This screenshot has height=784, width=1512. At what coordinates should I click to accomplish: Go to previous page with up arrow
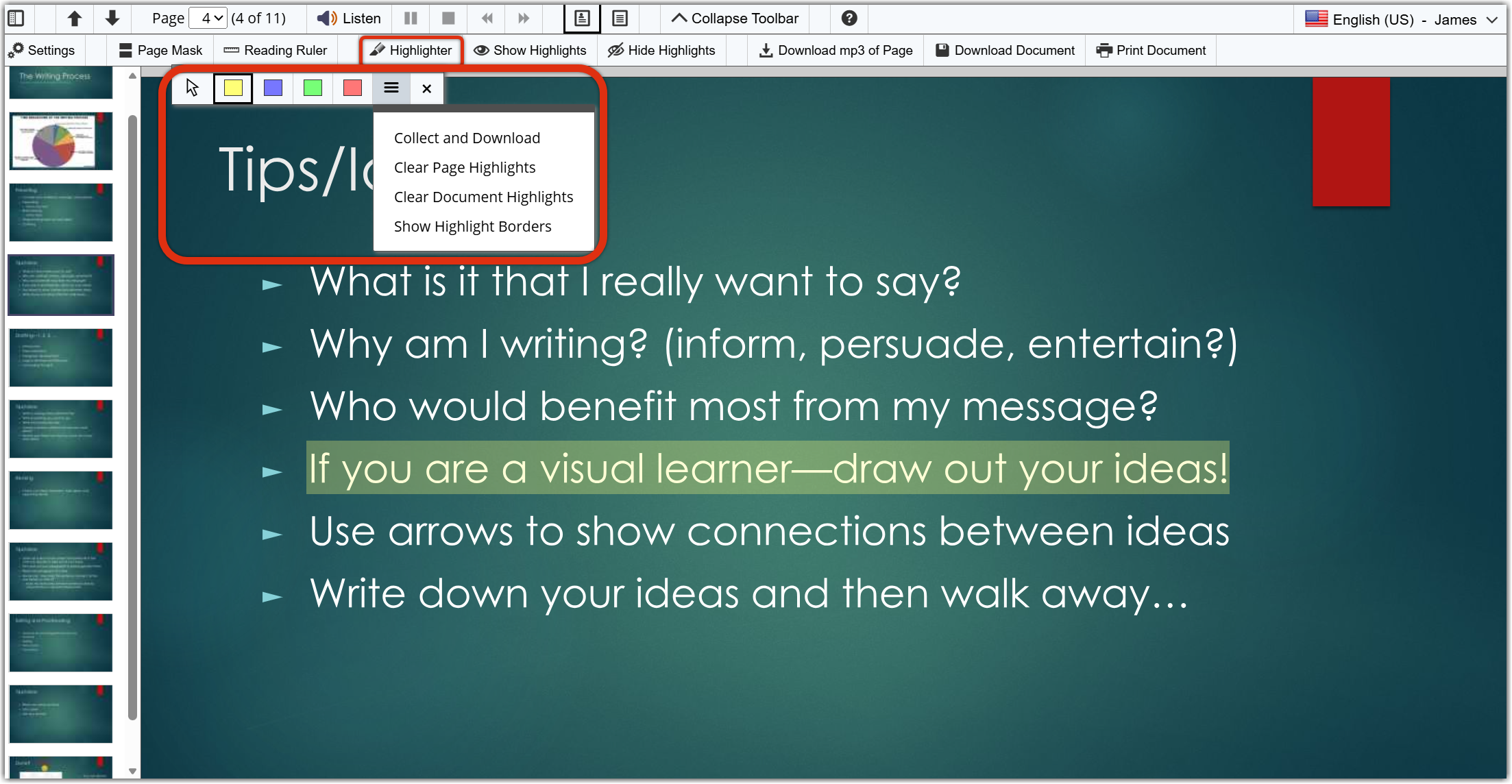(74, 19)
